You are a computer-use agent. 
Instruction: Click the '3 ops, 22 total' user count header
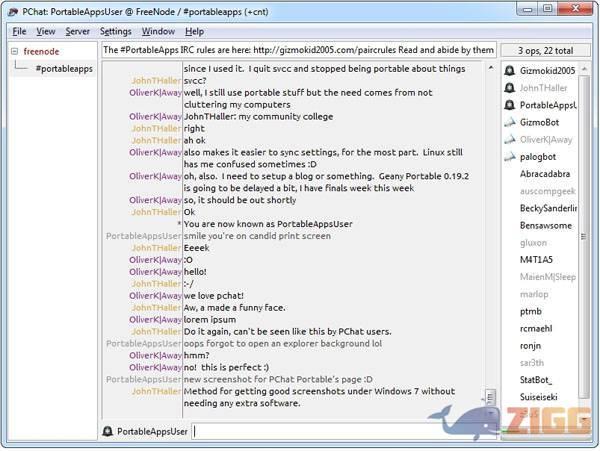(546, 50)
